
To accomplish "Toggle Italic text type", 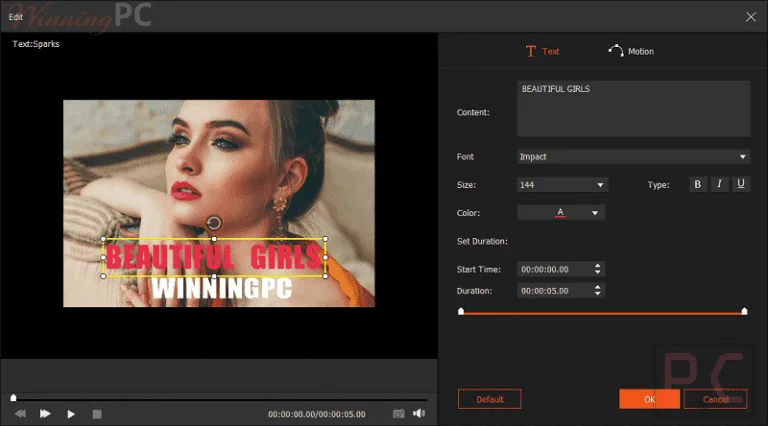I will coord(719,184).
